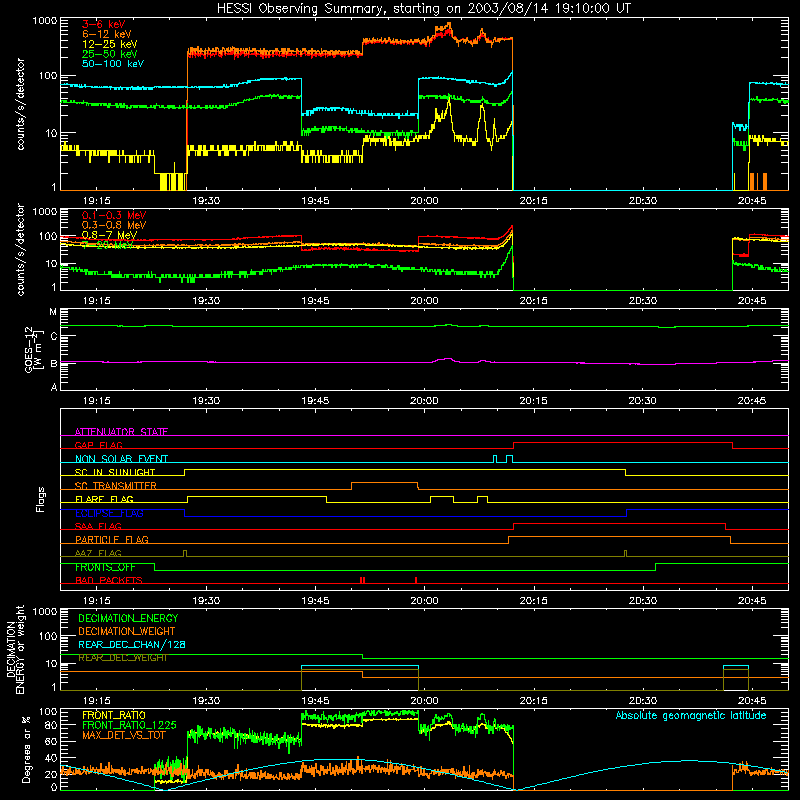Click the "0.8-7 MeV" legend label

pyautogui.click(x=109, y=235)
